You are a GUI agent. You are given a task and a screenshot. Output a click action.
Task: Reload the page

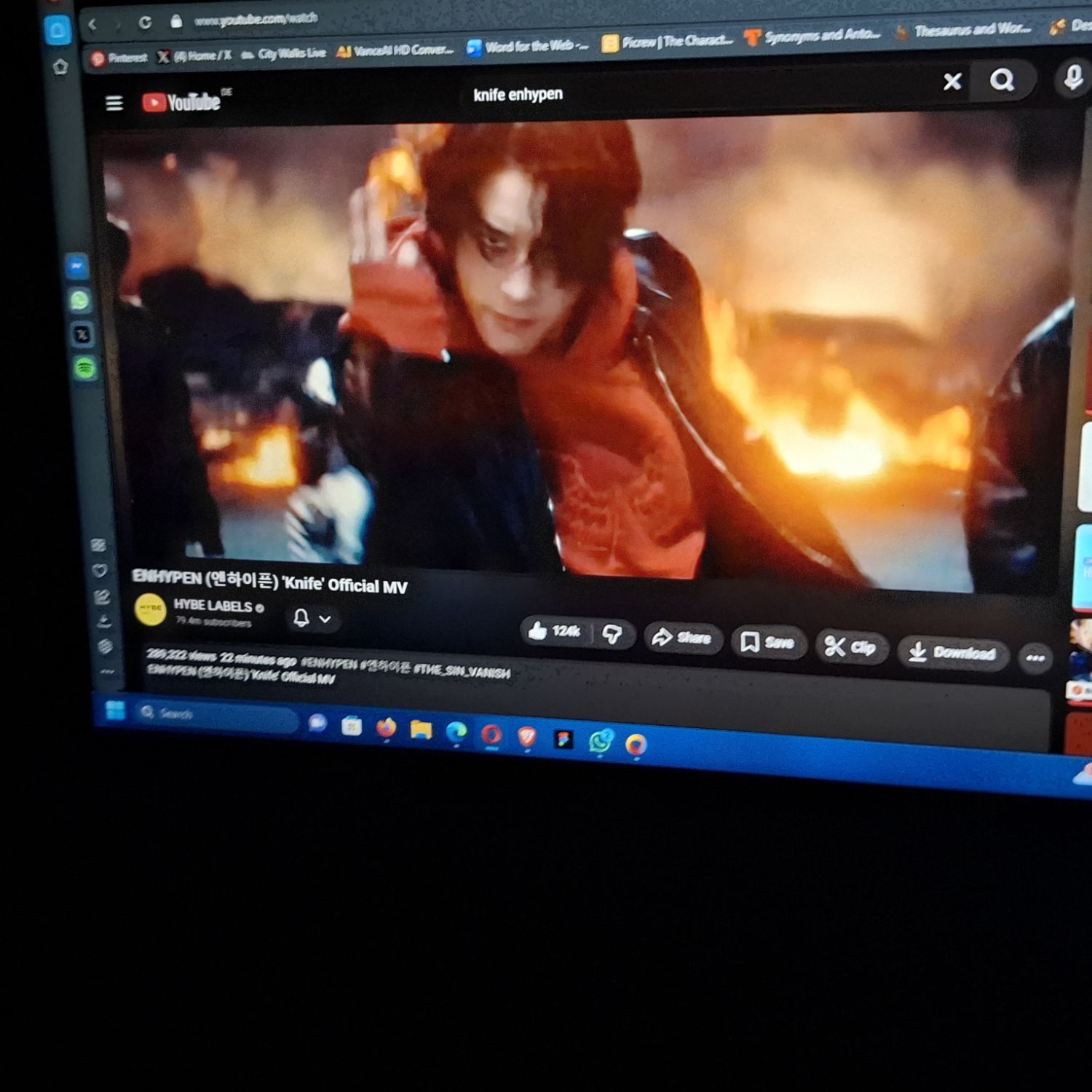click(145, 23)
